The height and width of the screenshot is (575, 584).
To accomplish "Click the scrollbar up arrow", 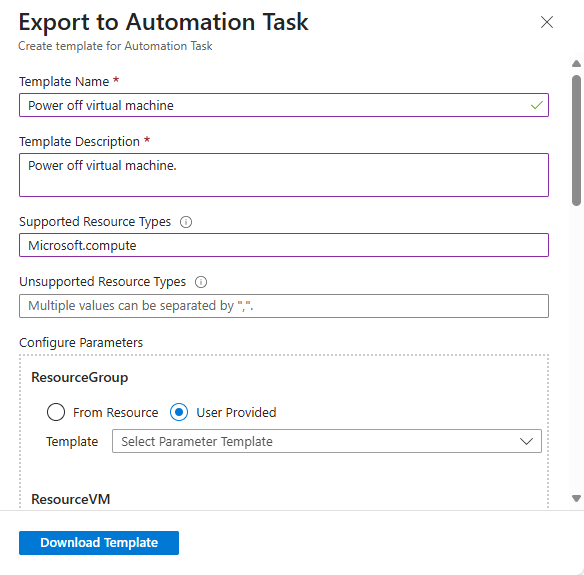I will [576, 64].
